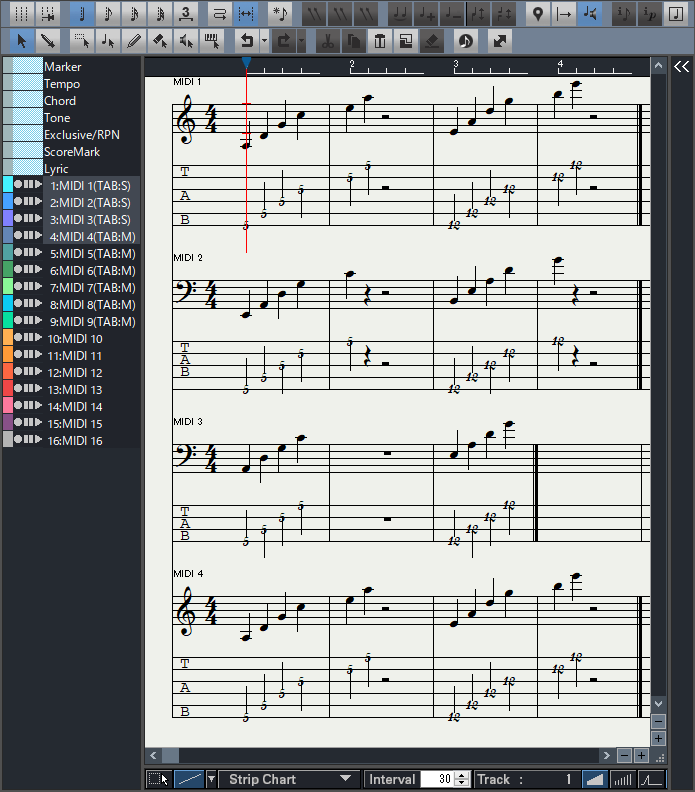This screenshot has width=695, height=792.
Task: Select the 16:MIDI 16 track
Action: (x=75, y=440)
